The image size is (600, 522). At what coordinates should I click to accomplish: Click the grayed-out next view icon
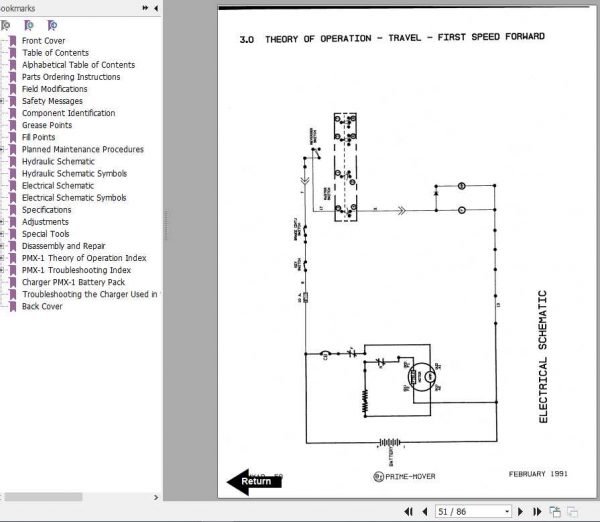pos(572,511)
